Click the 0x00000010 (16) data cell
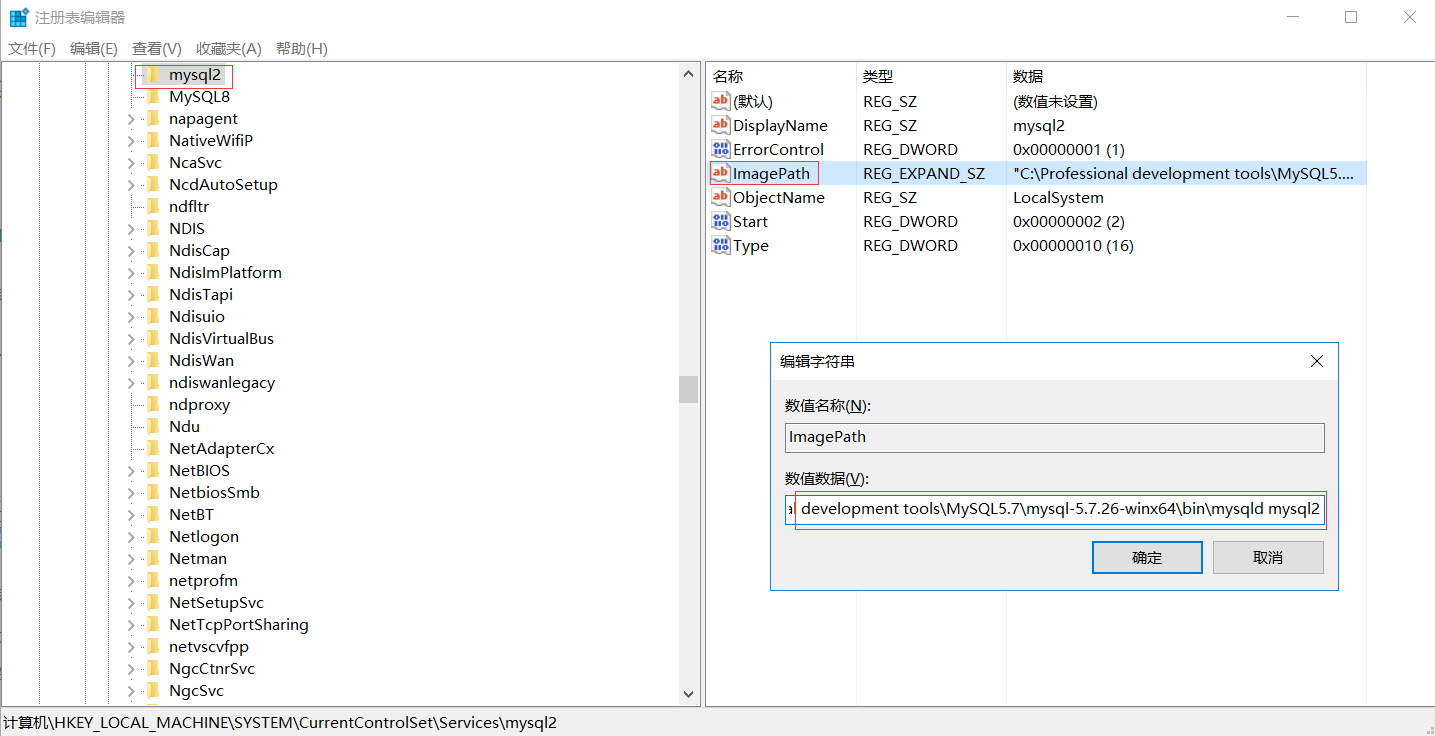The image size is (1435, 736). (x=1073, y=245)
